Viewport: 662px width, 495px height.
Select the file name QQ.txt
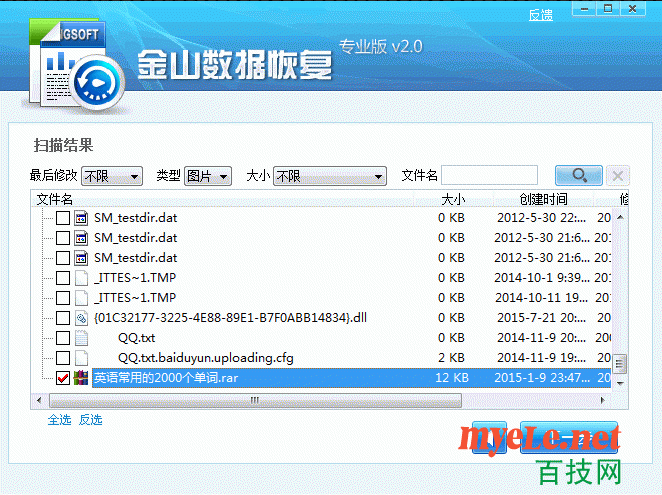coord(137,338)
